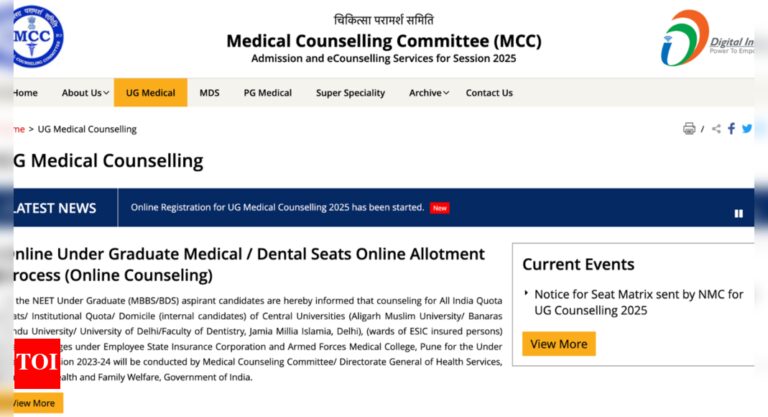The image size is (768, 417).
Task: Expand the About Us dropdown menu
Action: [x=85, y=93]
